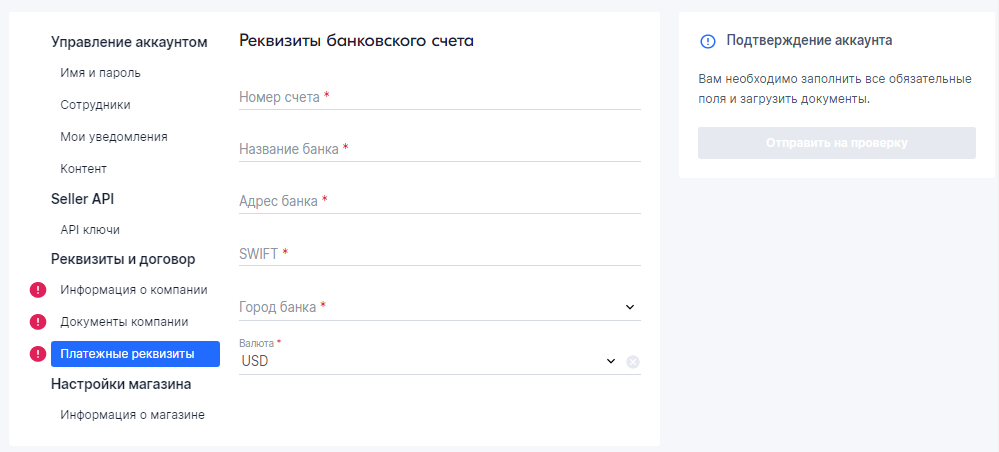This screenshot has width=999, height=452.
Task: Focus the Номер счета input field
Action: pyautogui.click(x=440, y=98)
